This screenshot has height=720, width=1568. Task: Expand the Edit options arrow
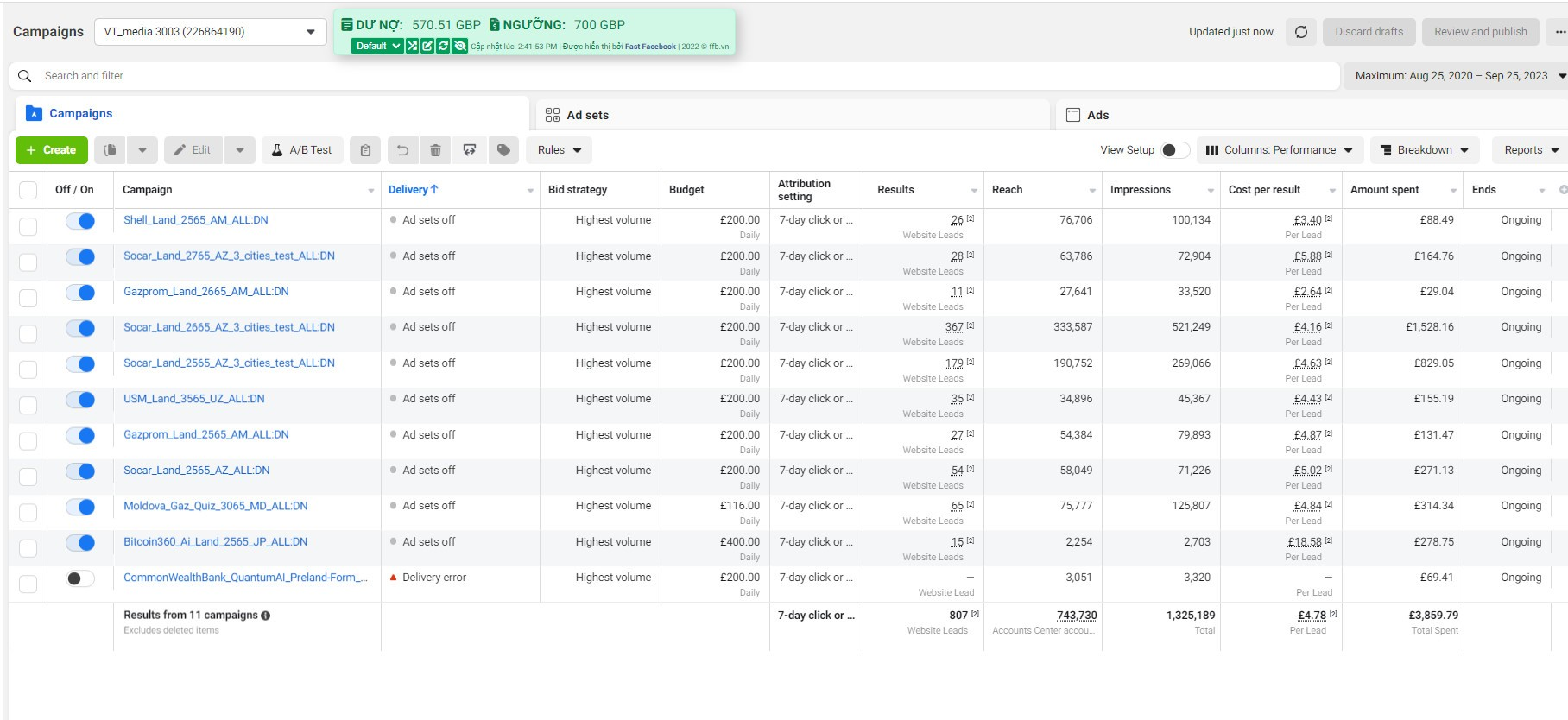pos(240,150)
